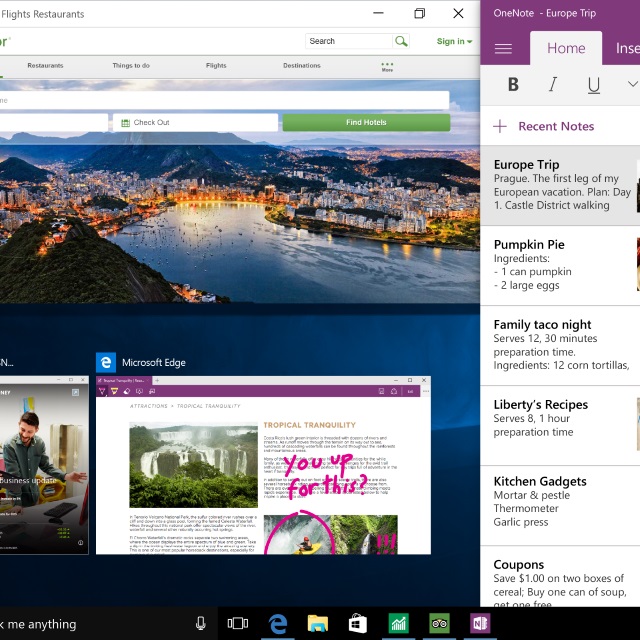640x640 pixels.
Task: Expand more formatting options chevron in OneNote
Action: [632, 84]
